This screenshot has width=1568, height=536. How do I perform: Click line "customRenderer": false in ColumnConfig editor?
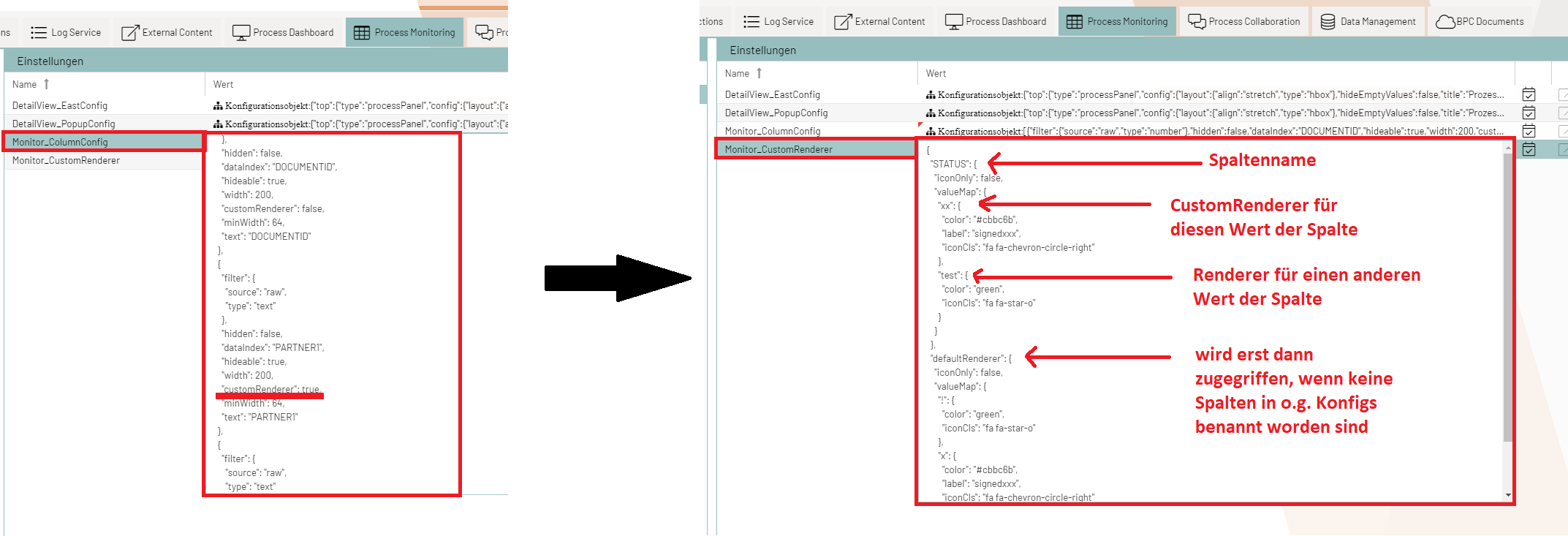273,208
